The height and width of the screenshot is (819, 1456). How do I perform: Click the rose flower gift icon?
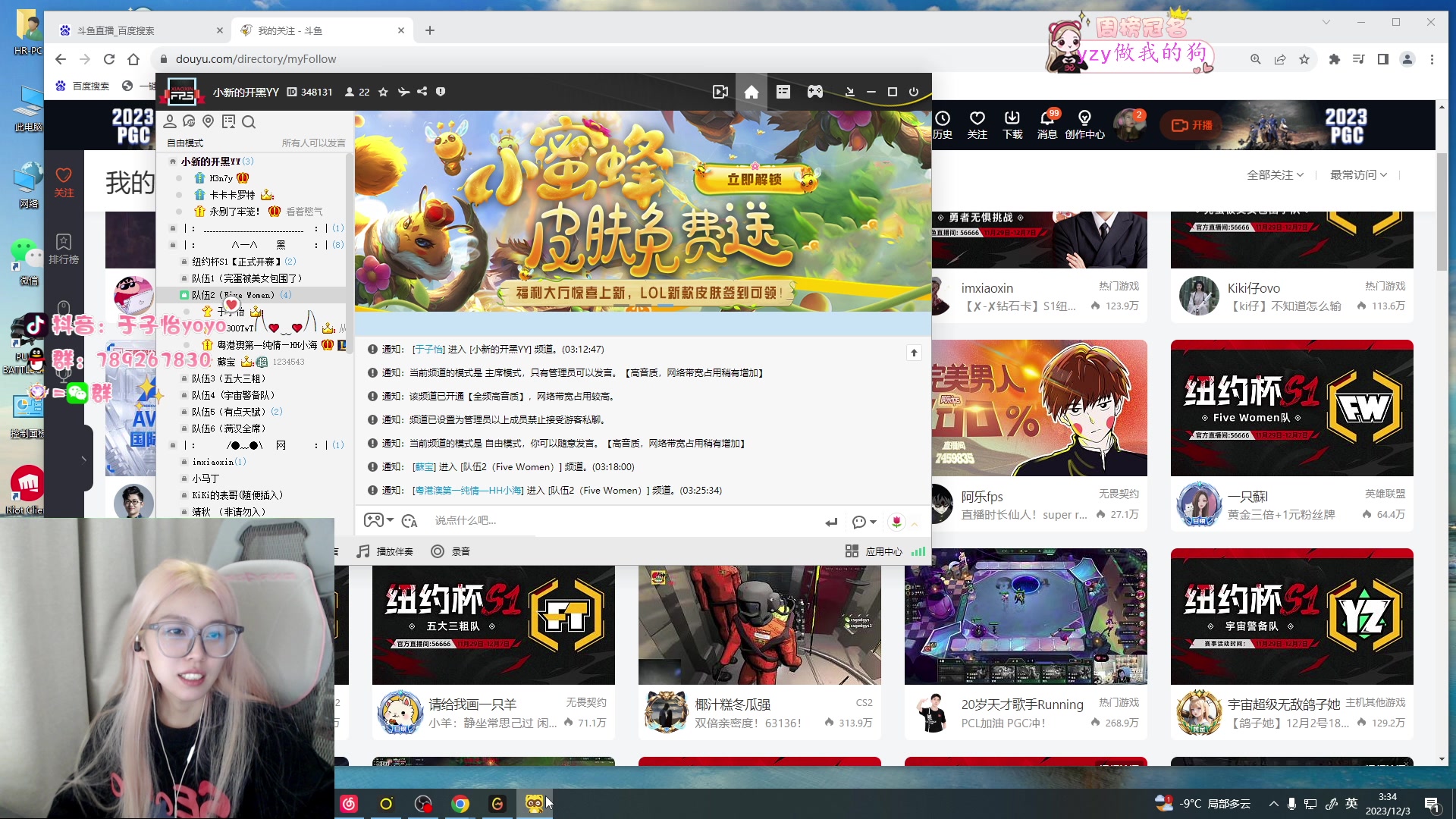pyautogui.click(x=896, y=522)
